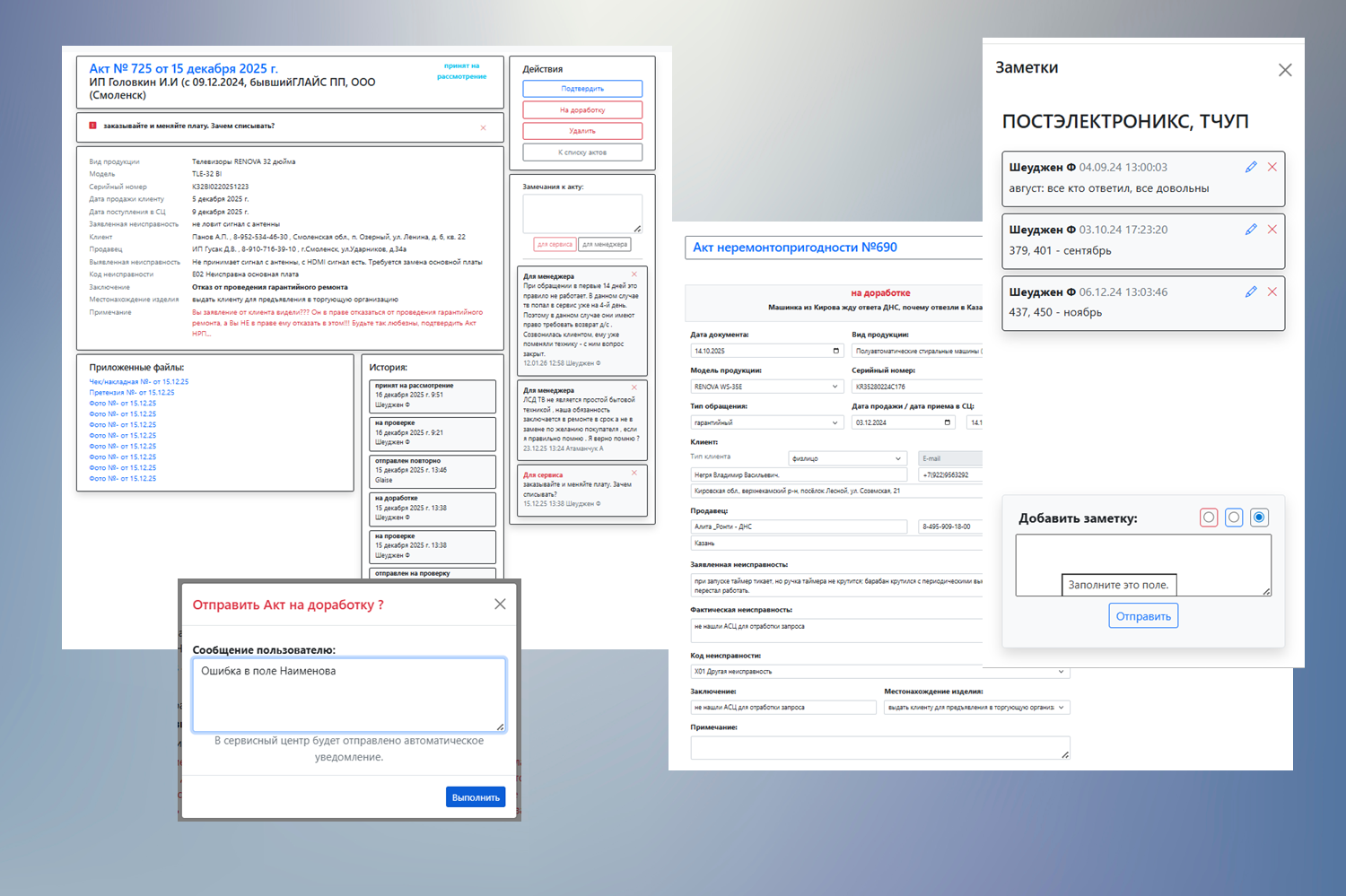Click into the 'Замечания к акту' text area

point(582,213)
